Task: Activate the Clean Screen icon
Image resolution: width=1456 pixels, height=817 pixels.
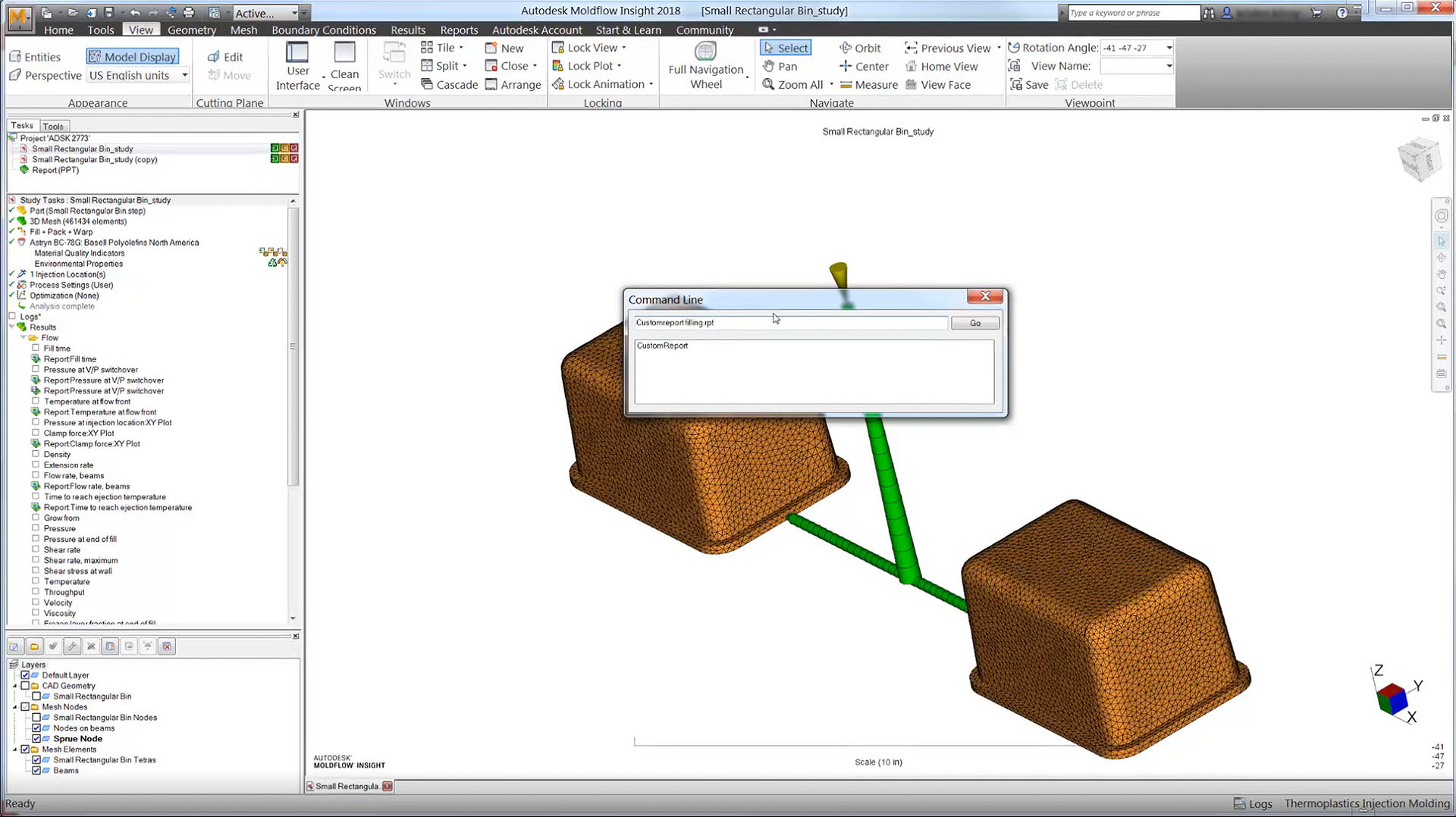Action: coord(344,53)
